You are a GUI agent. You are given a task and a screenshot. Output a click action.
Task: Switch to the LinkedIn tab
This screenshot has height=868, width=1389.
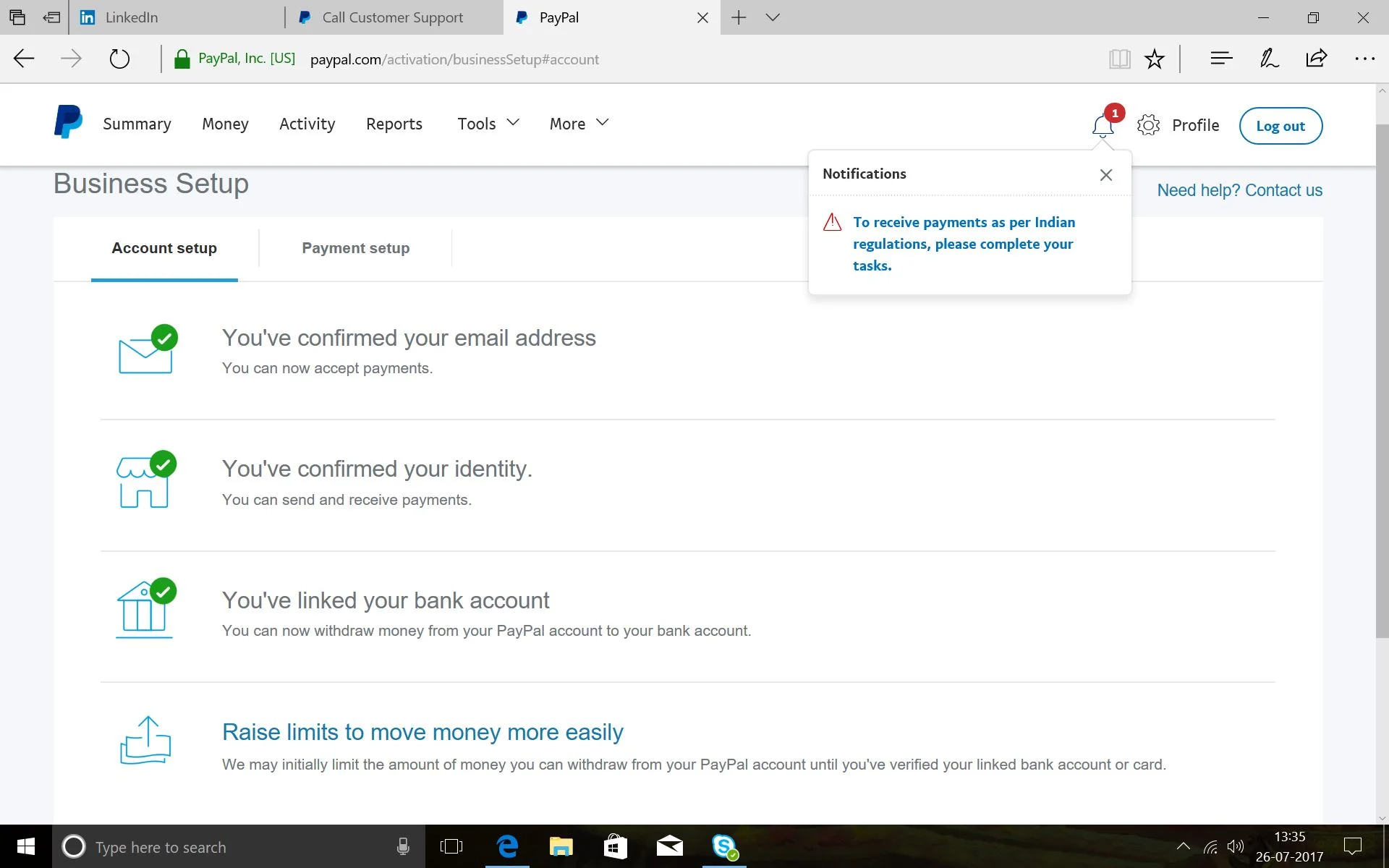177,17
